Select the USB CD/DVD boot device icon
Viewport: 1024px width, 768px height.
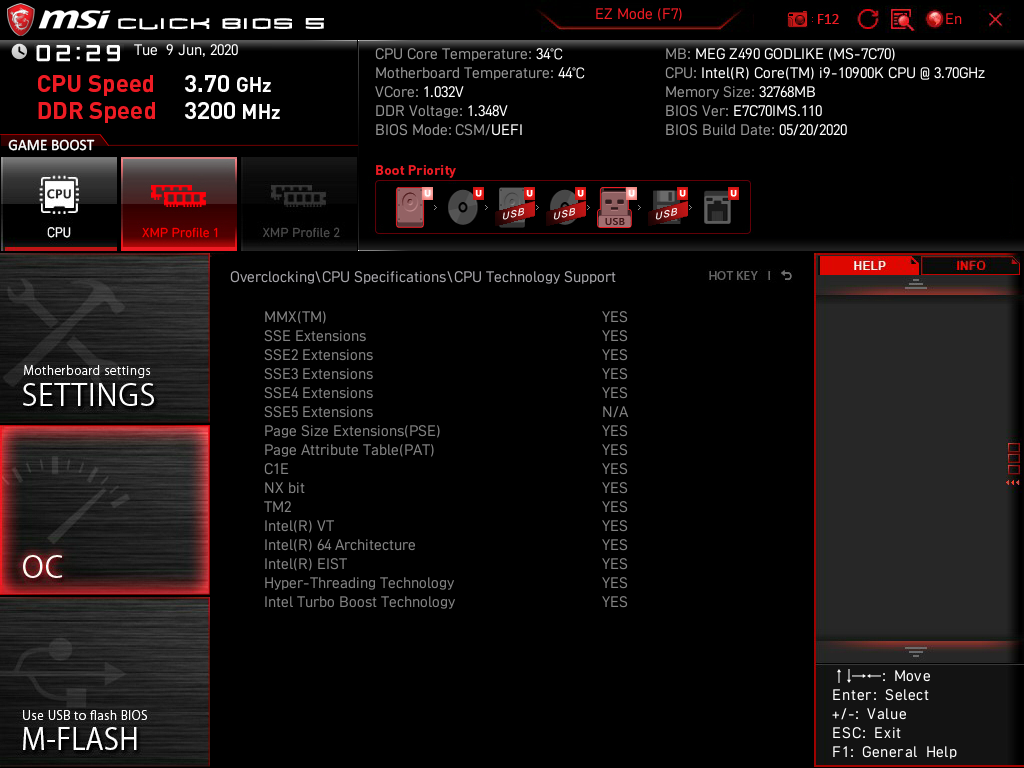(x=566, y=207)
